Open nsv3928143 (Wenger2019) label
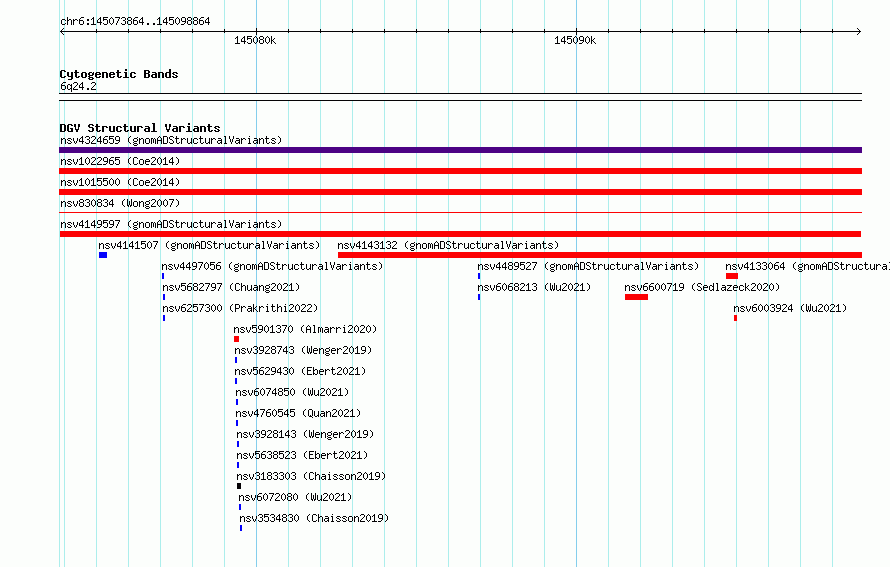 (x=305, y=434)
